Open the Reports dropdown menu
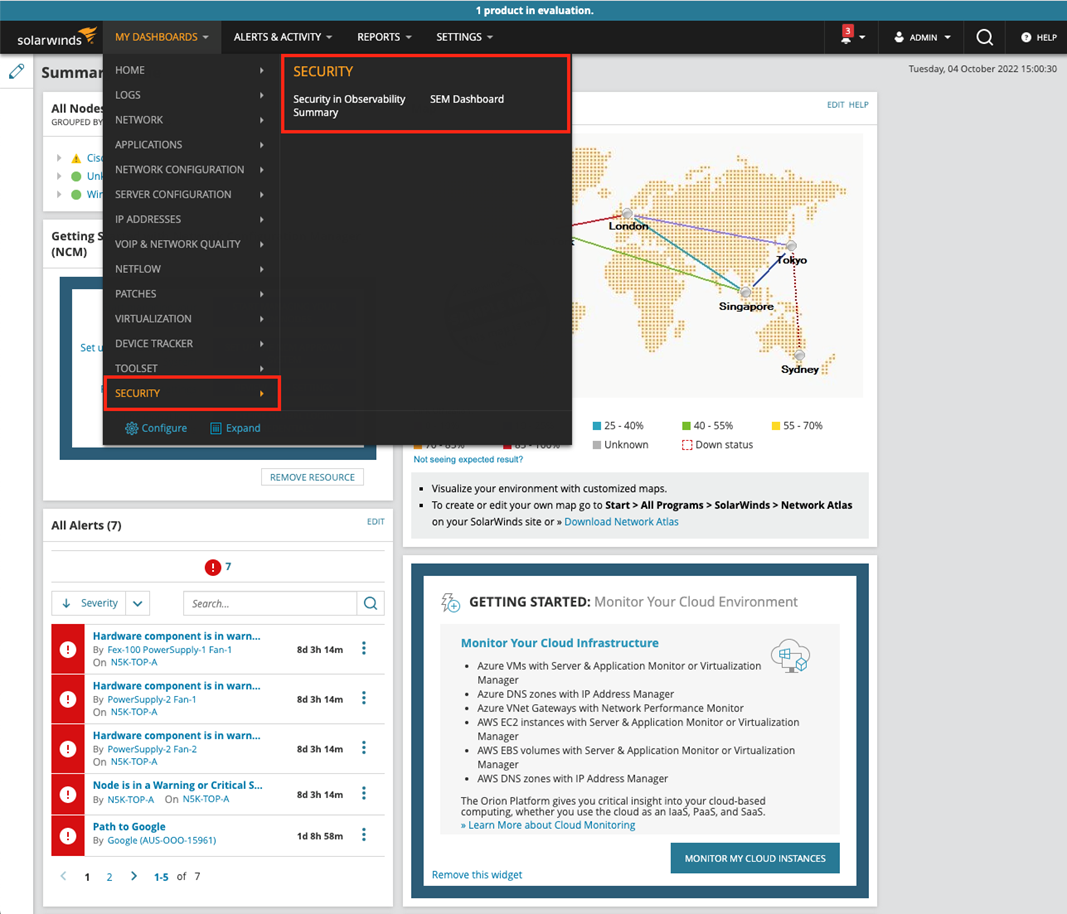 384,37
